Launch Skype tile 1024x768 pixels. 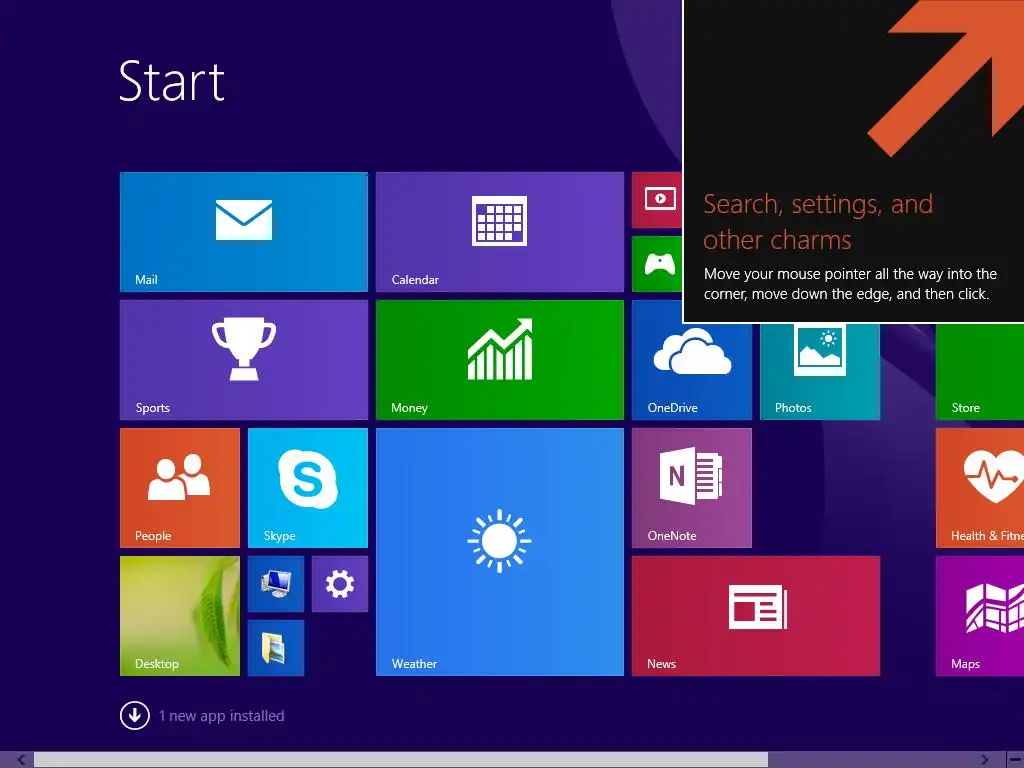click(308, 488)
